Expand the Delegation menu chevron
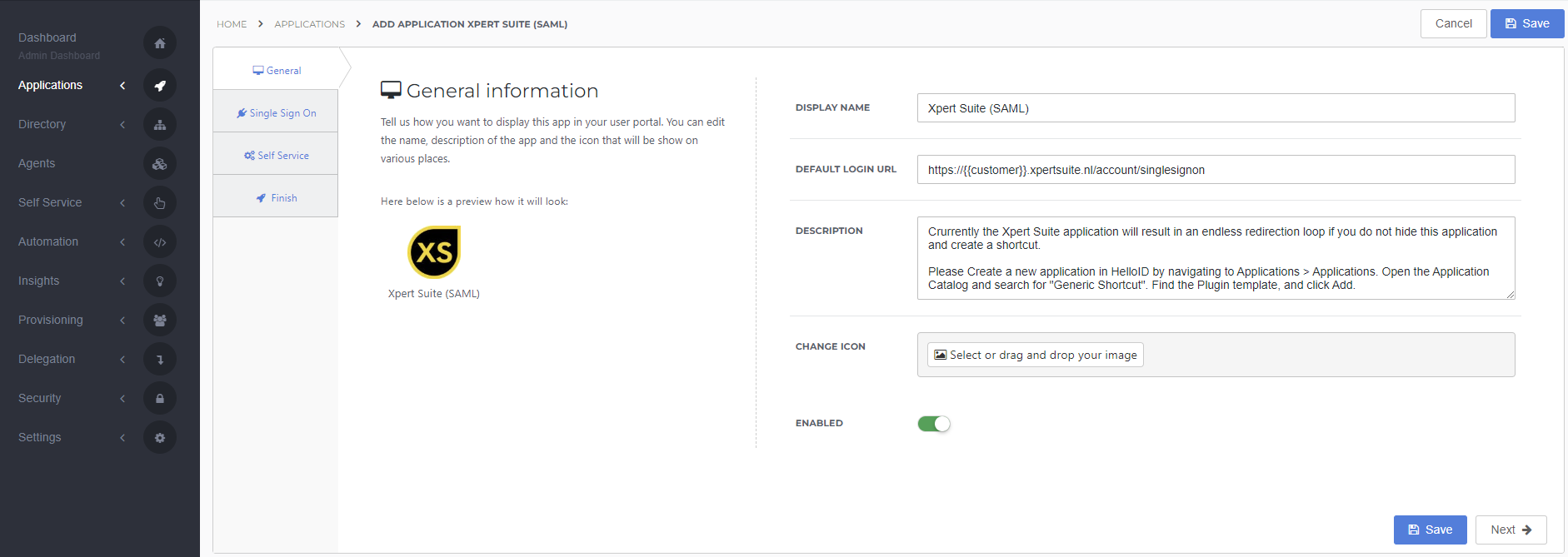Screen dimensions: 1568x557 (122, 359)
